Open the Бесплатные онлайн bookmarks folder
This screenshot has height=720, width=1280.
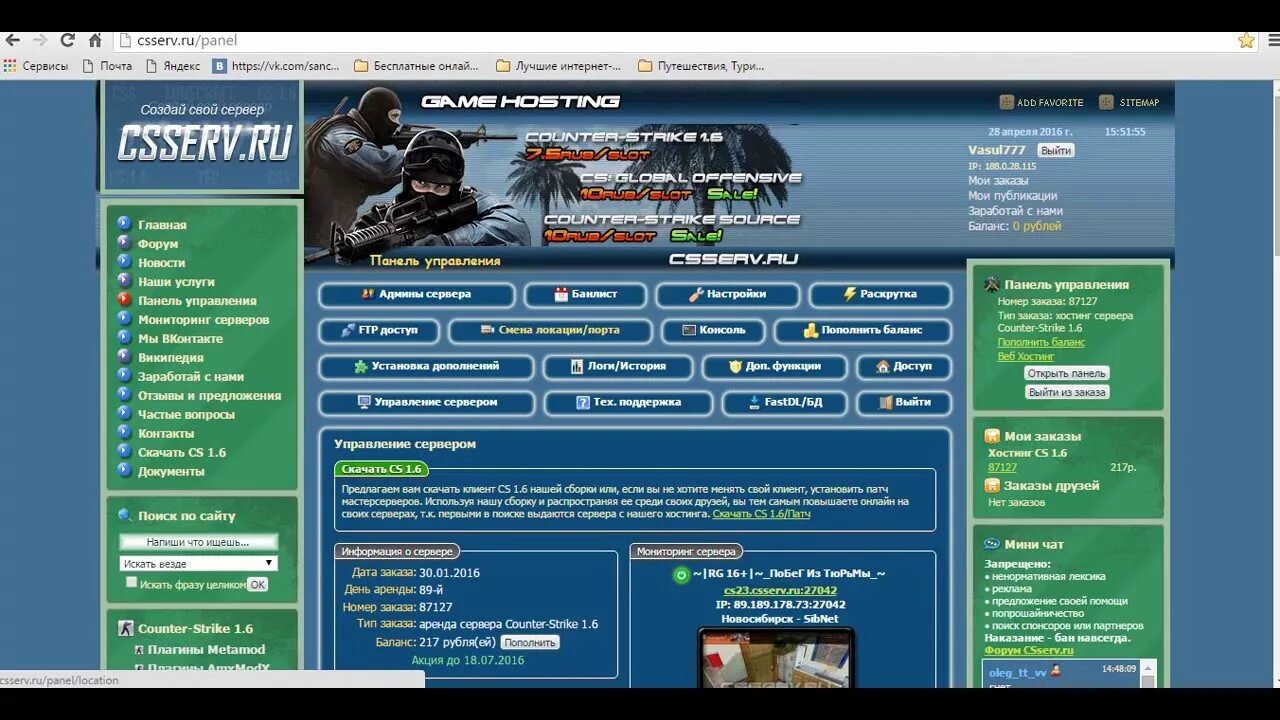[417, 66]
